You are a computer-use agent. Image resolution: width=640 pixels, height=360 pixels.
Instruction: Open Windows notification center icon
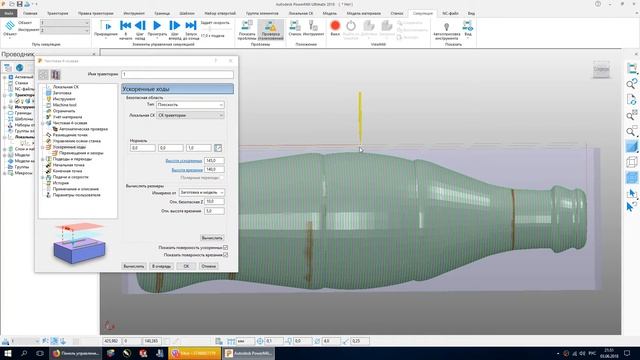[627, 353]
